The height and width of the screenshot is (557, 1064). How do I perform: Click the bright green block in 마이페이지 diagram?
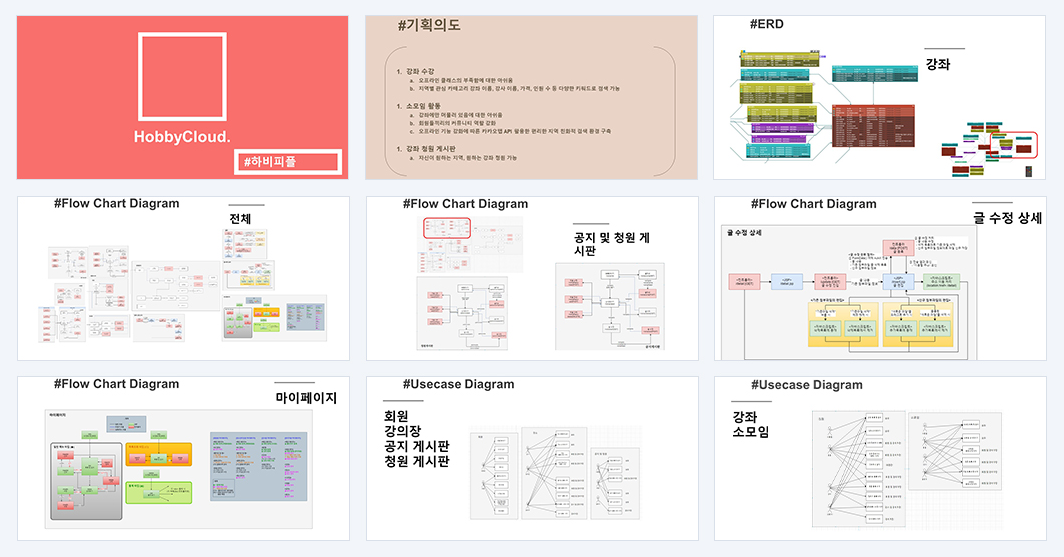point(159,493)
